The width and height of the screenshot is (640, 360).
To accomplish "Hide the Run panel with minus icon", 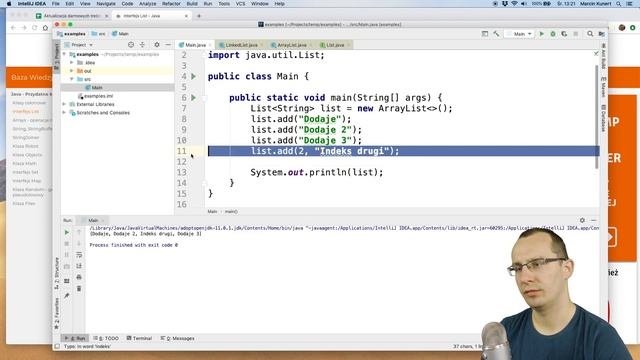I will (x=593, y=220).
